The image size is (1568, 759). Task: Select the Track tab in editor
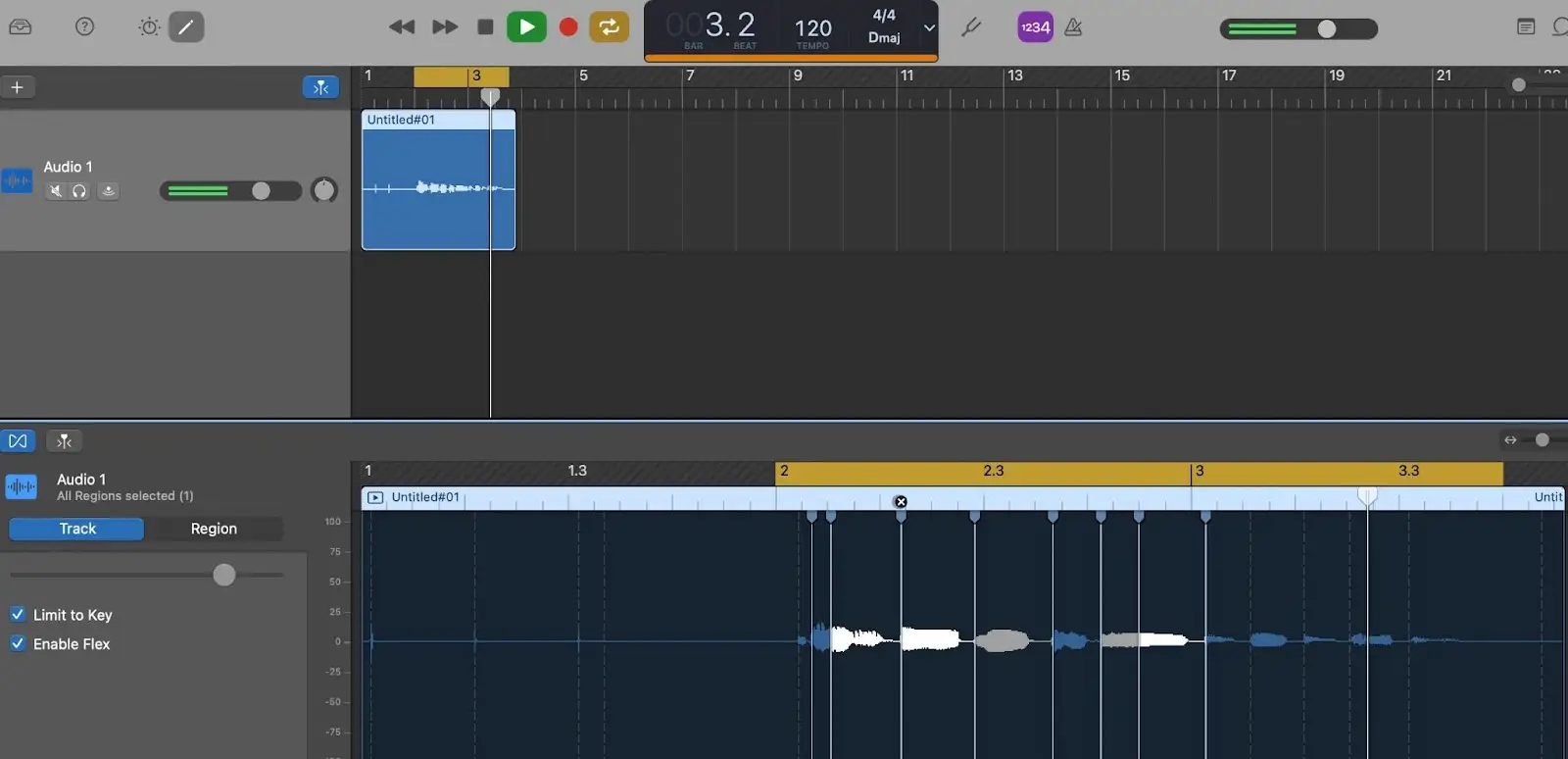coord(77,529)
